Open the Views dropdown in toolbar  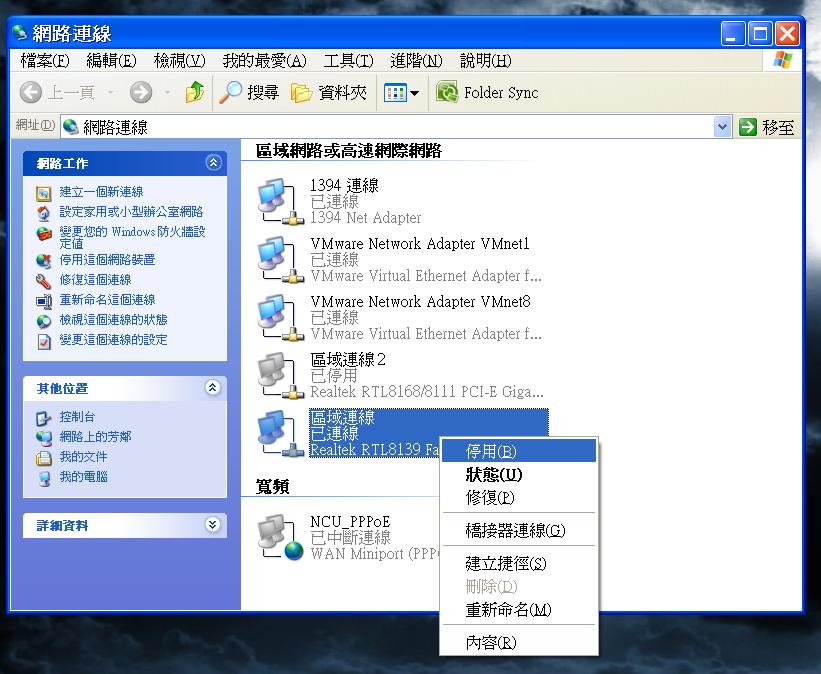click(402, 93)
